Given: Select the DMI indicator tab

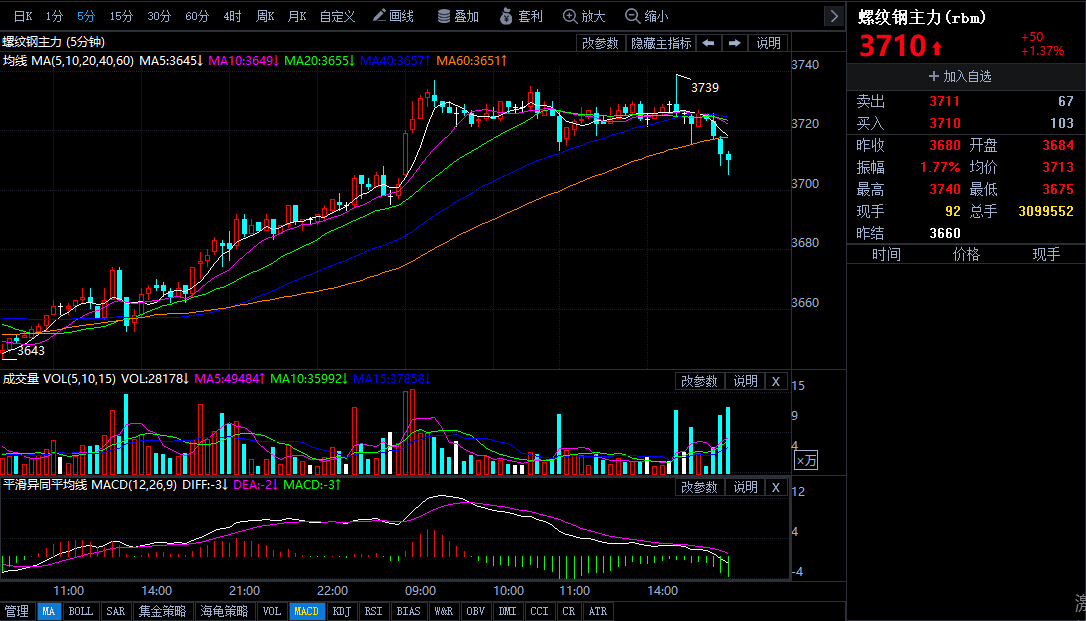Looking at the screenshot, I should [507, 611].
